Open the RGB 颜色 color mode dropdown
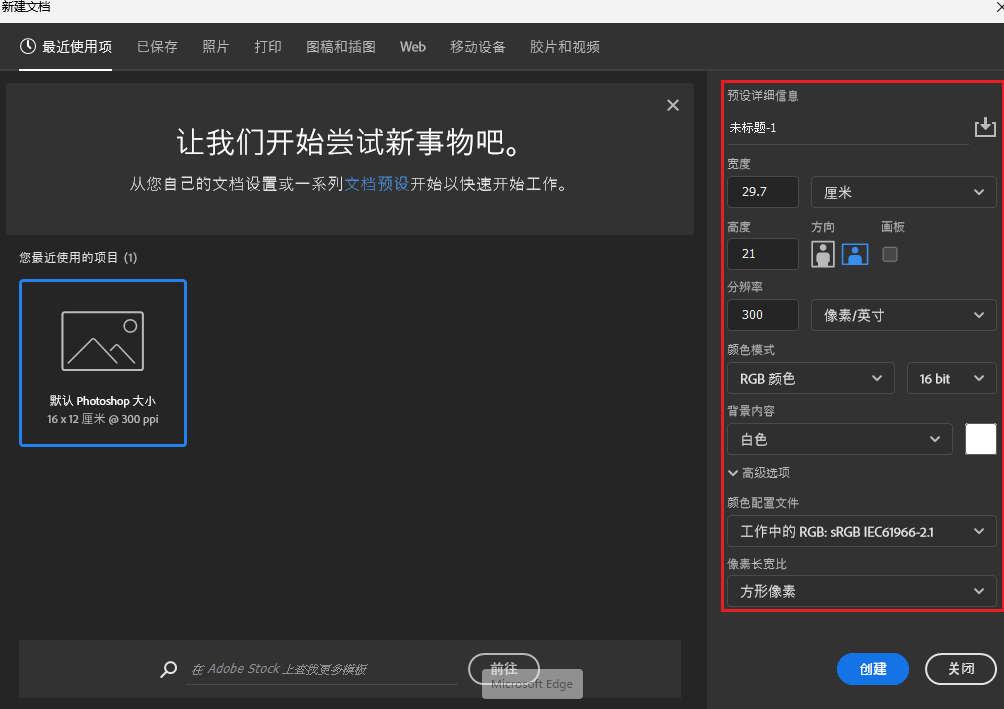Viewport: 1004px width, 709px height. click(811, 379)
